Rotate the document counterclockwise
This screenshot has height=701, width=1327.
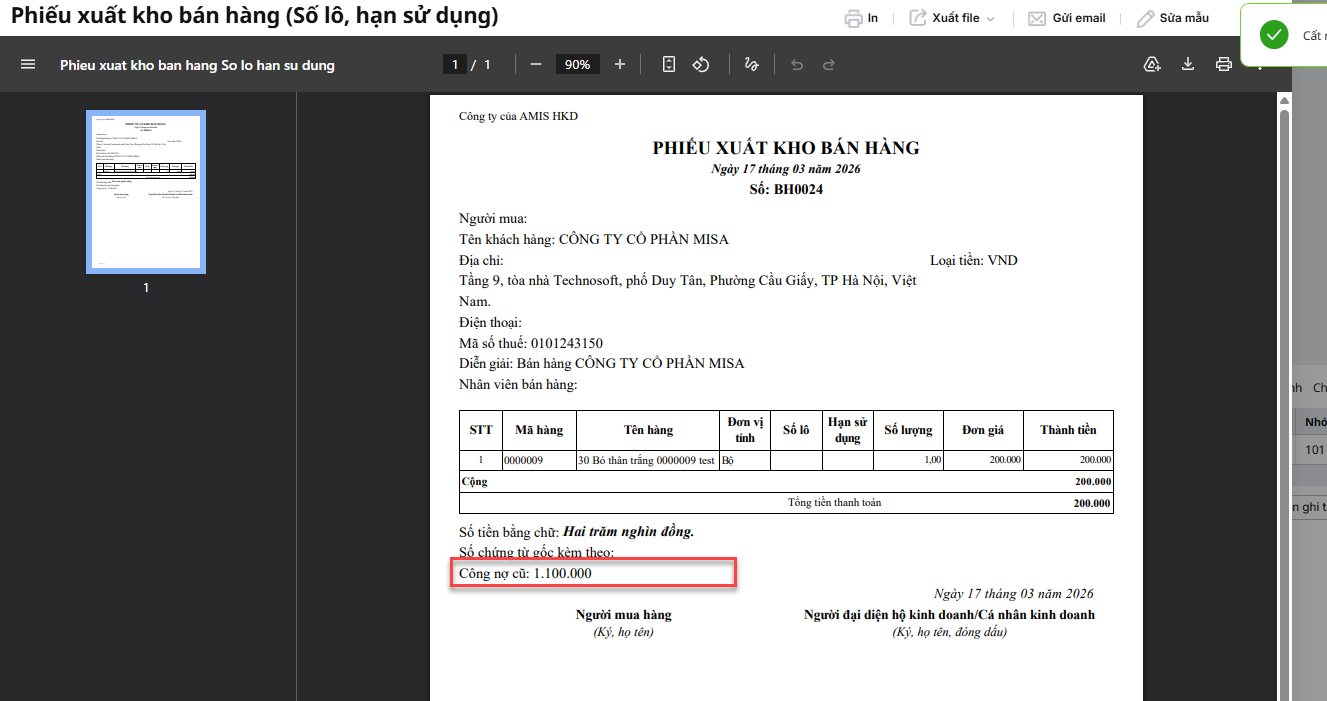coord(701,64)
